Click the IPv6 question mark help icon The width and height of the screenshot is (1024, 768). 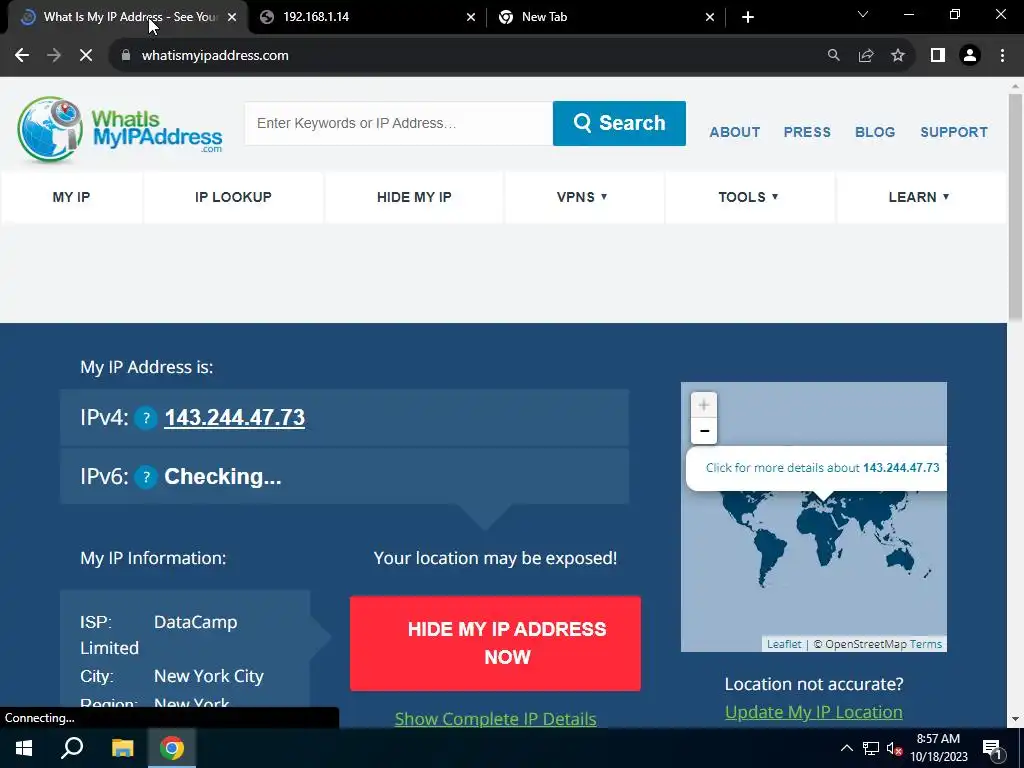pyautogui.click(x=146, y=477)
